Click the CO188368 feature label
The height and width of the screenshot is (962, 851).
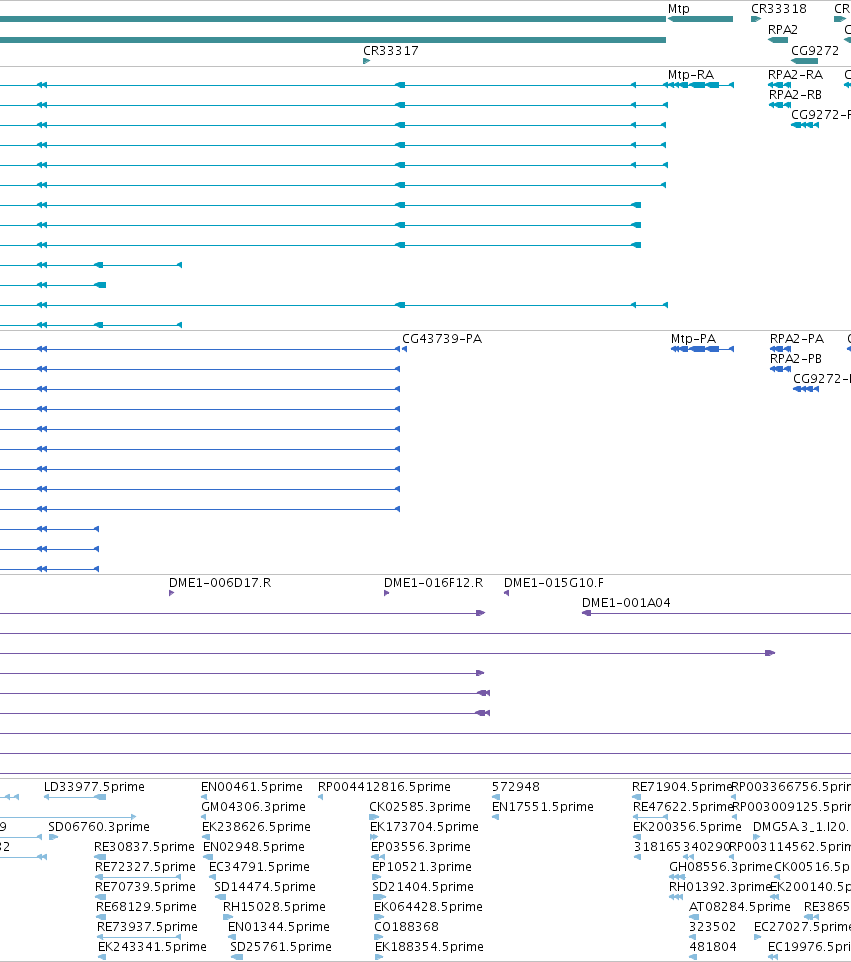pos(406,926)
